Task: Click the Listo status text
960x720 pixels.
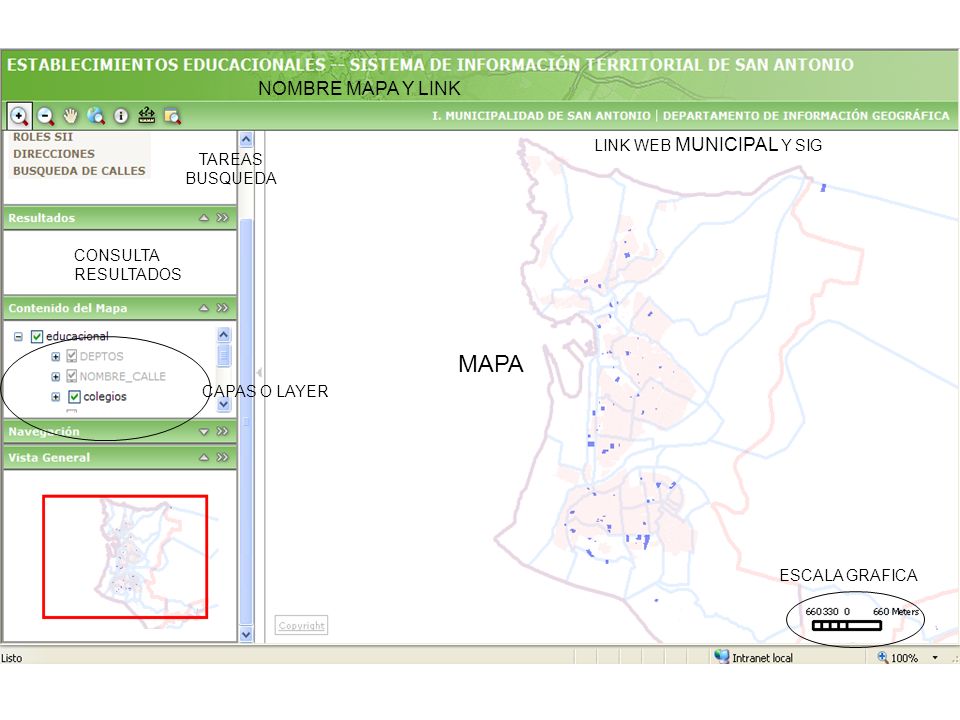Action: click(x=12, y=658)
